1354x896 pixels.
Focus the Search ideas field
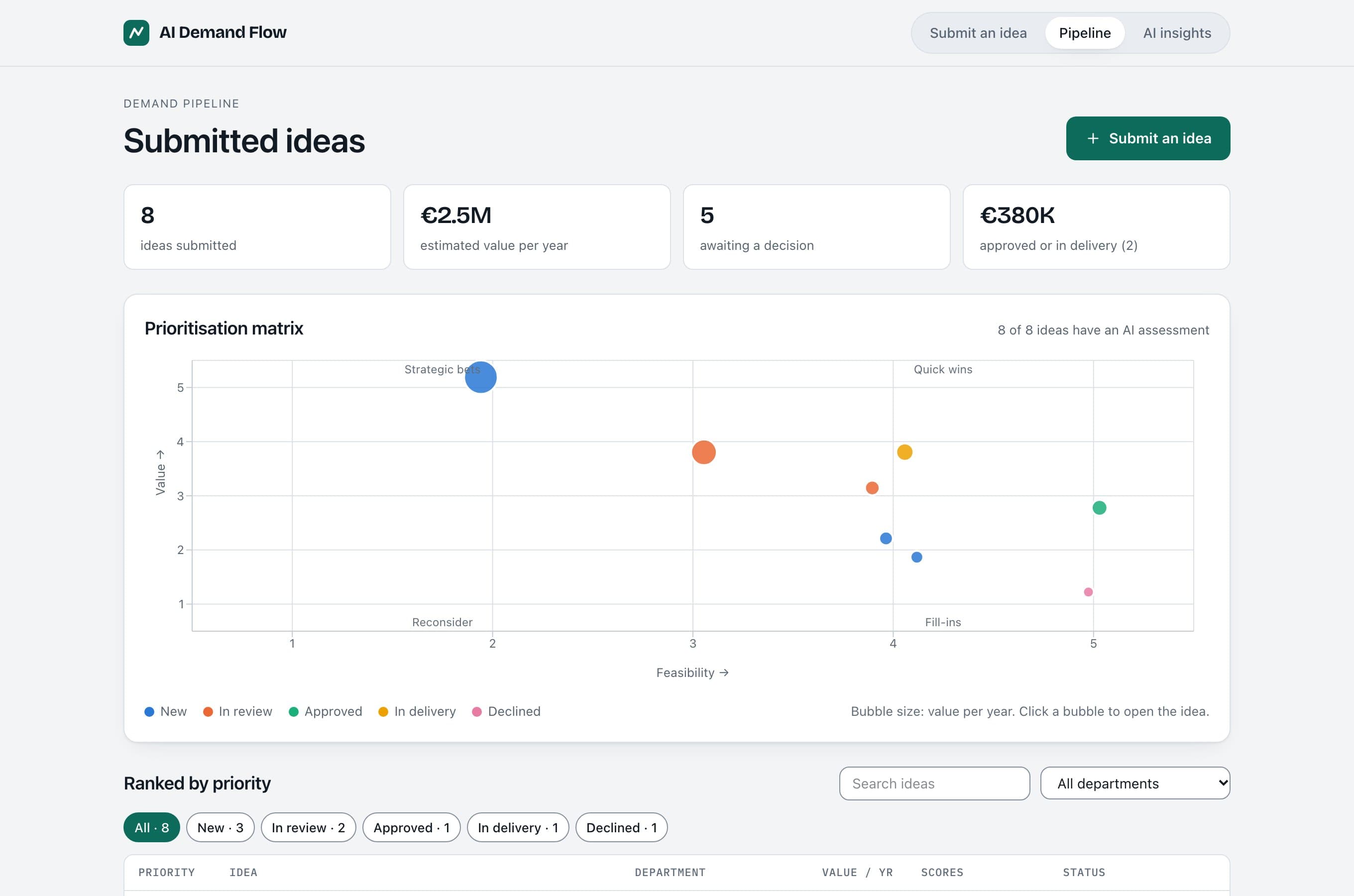[934, 784]
